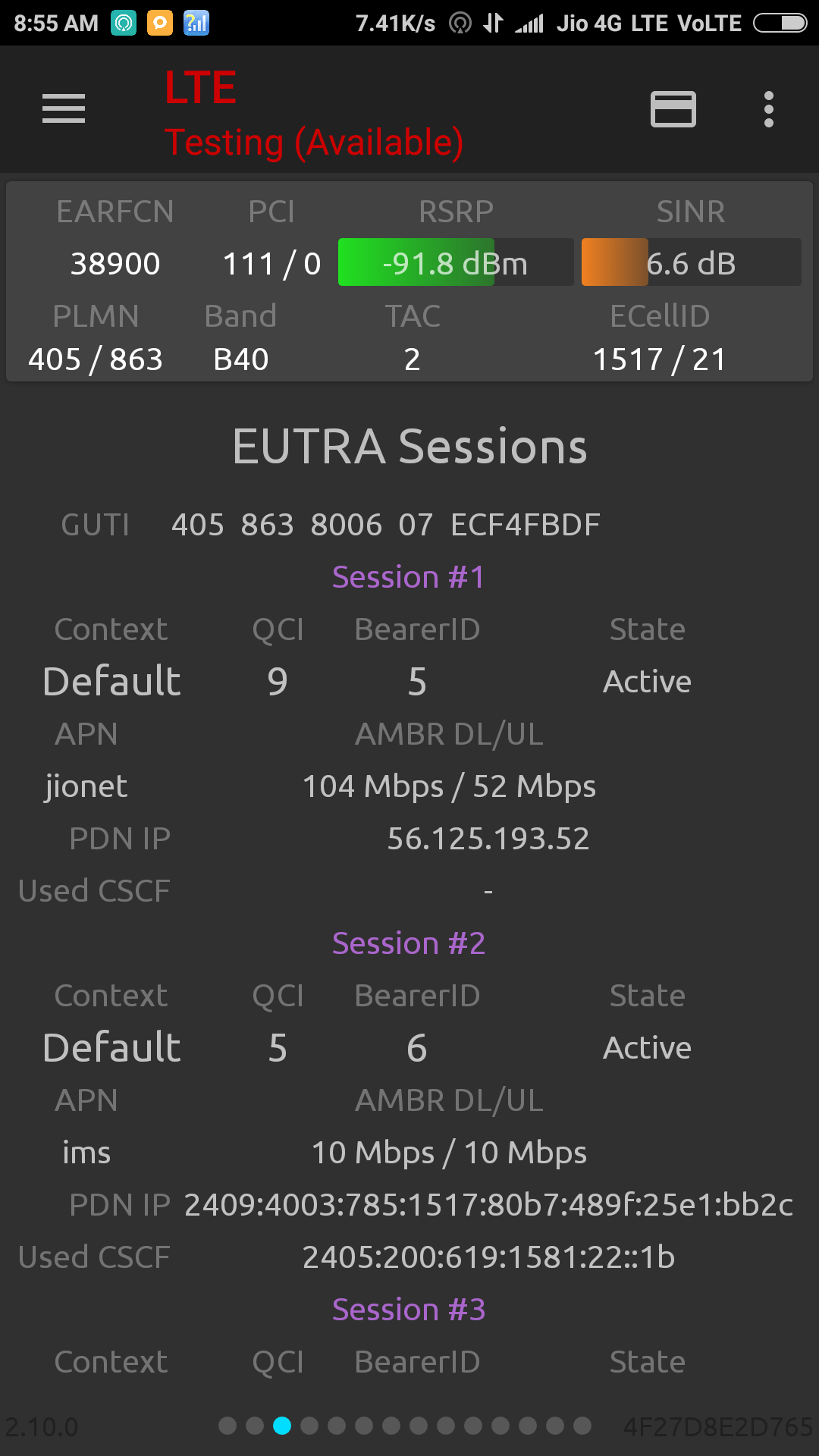The width and height of the screenshot is (819, 1456).
Task: Select the currently active cyan page dot
Action: pos(282,1426)
